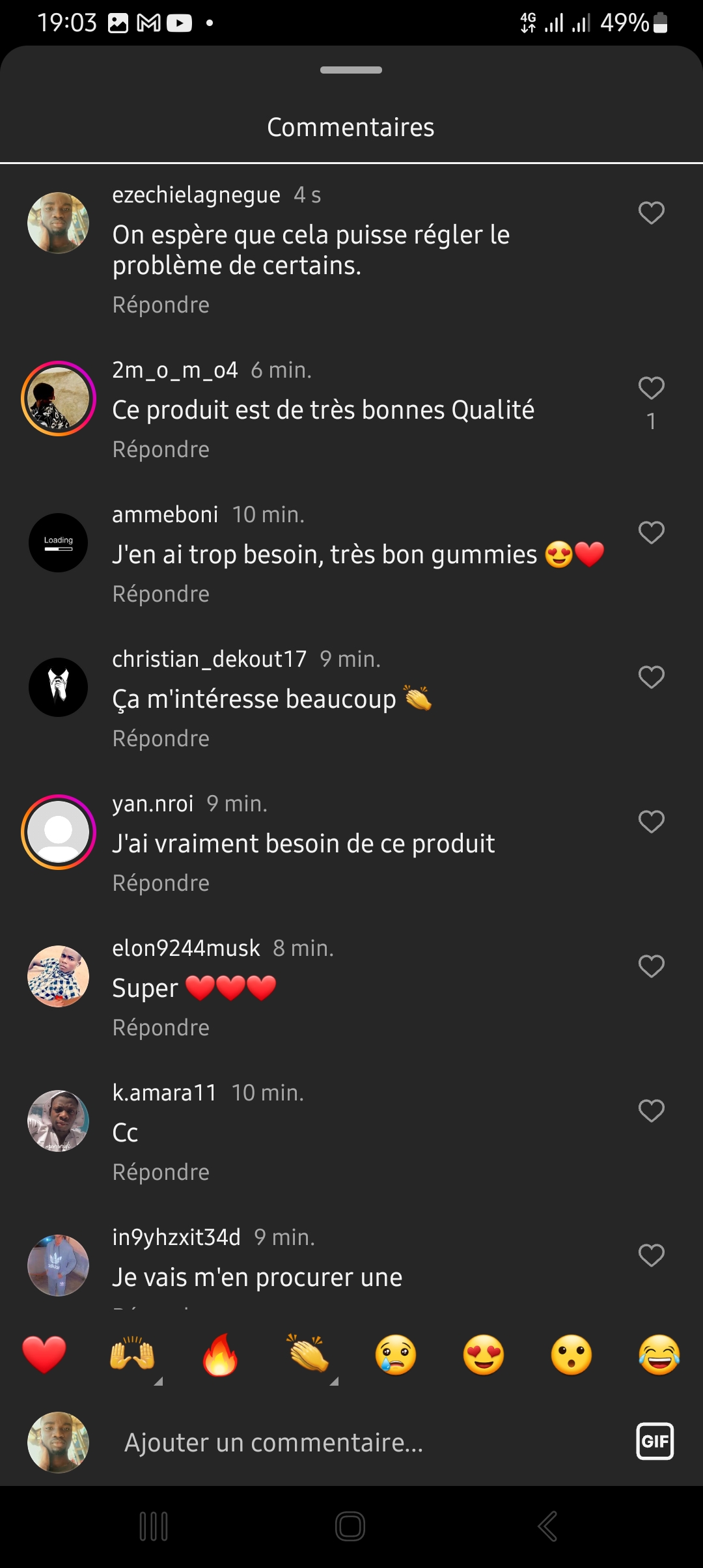The height and width of the screenshot is (1568, 703).
Task: Tap the laughing tears emoji
Action: (x=659, y=1354)
